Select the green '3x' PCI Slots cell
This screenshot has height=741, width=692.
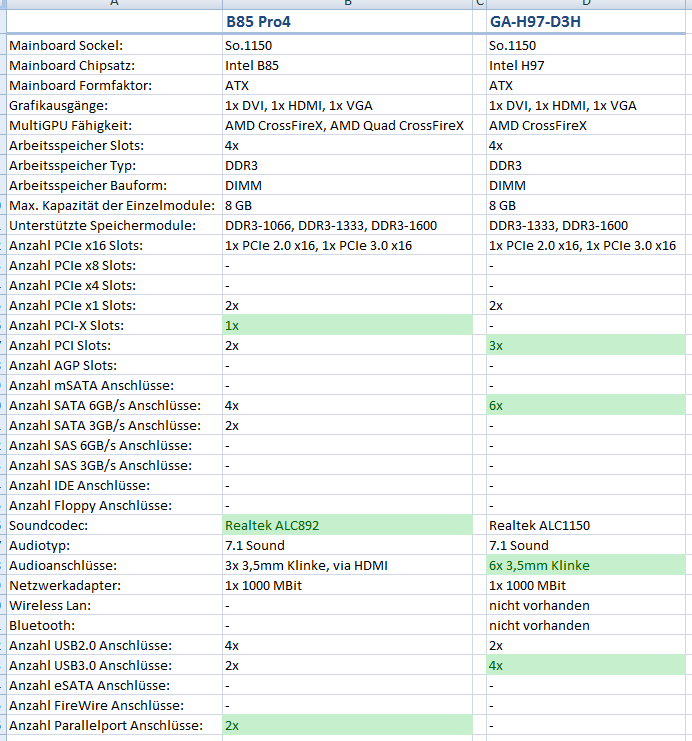[586, 345]
